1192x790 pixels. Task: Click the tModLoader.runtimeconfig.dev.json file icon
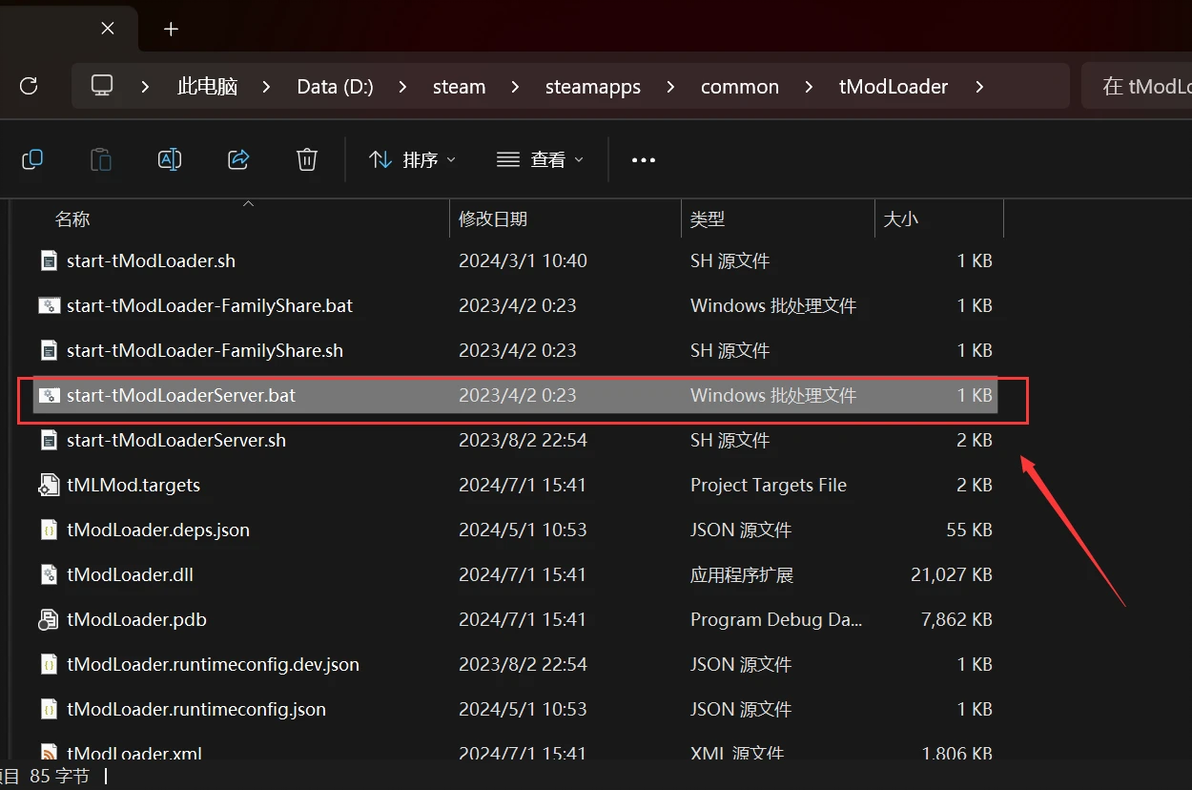[49, 665]
